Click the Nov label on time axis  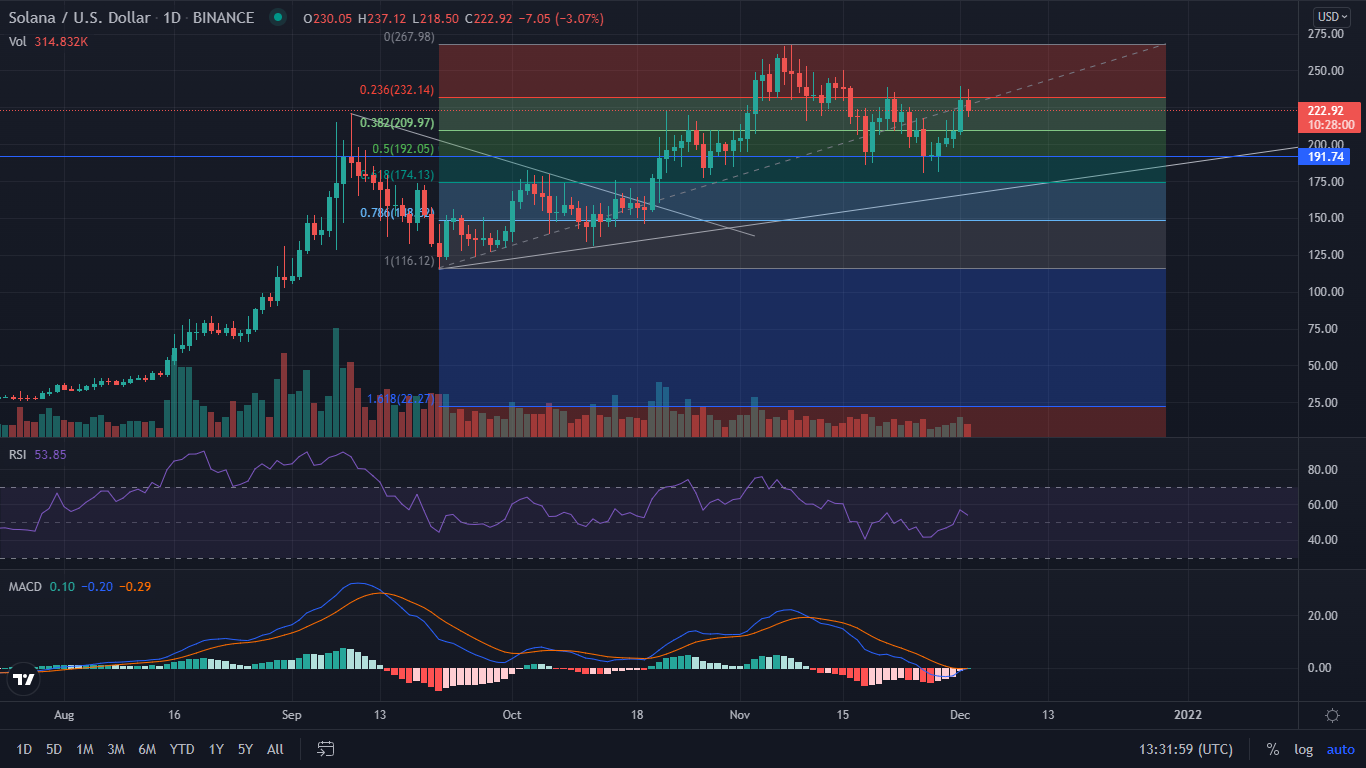(x=740, y=715)
